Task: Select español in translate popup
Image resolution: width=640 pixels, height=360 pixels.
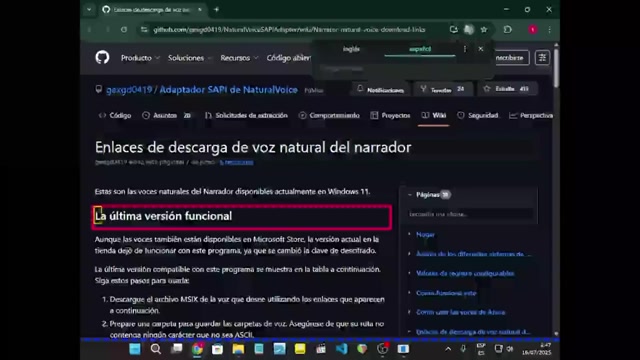Action: [420, 49]
